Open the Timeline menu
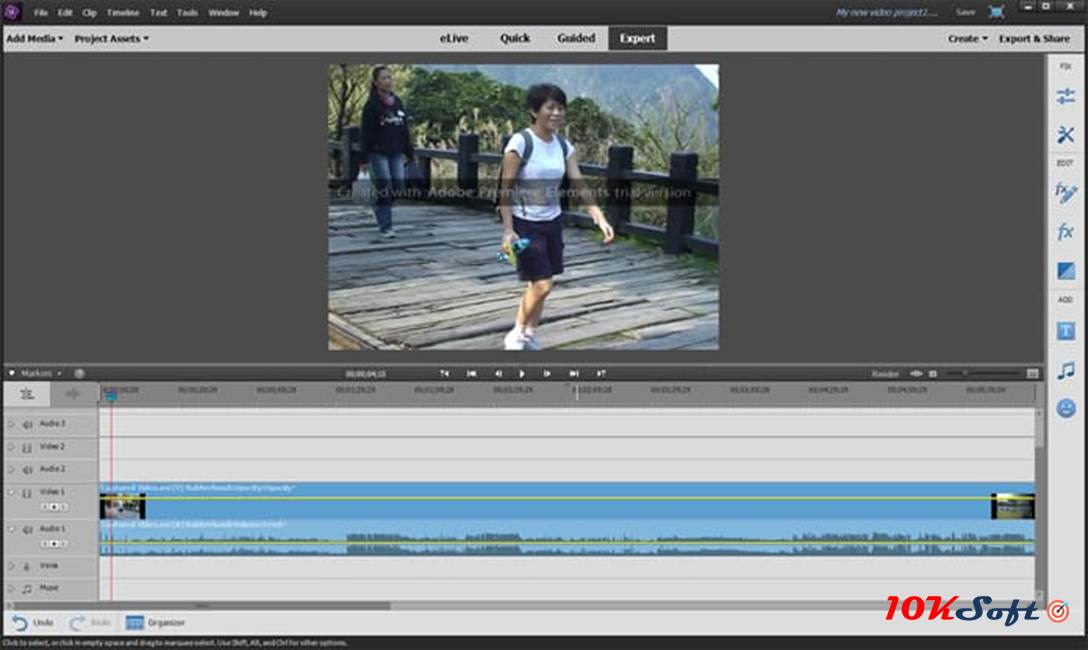 tap(123, 12)
